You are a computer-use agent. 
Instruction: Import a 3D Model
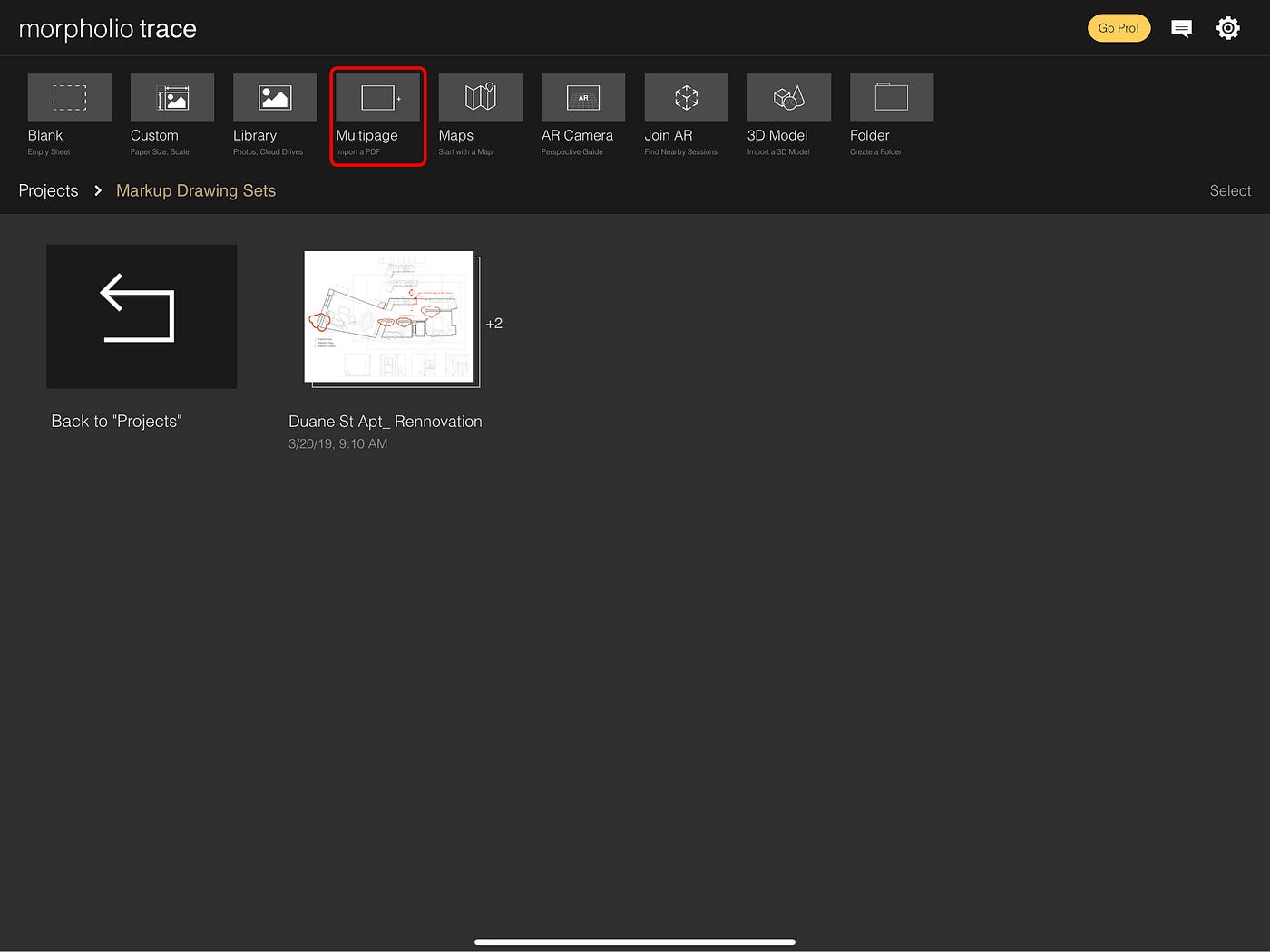click(x=789, y=98)
